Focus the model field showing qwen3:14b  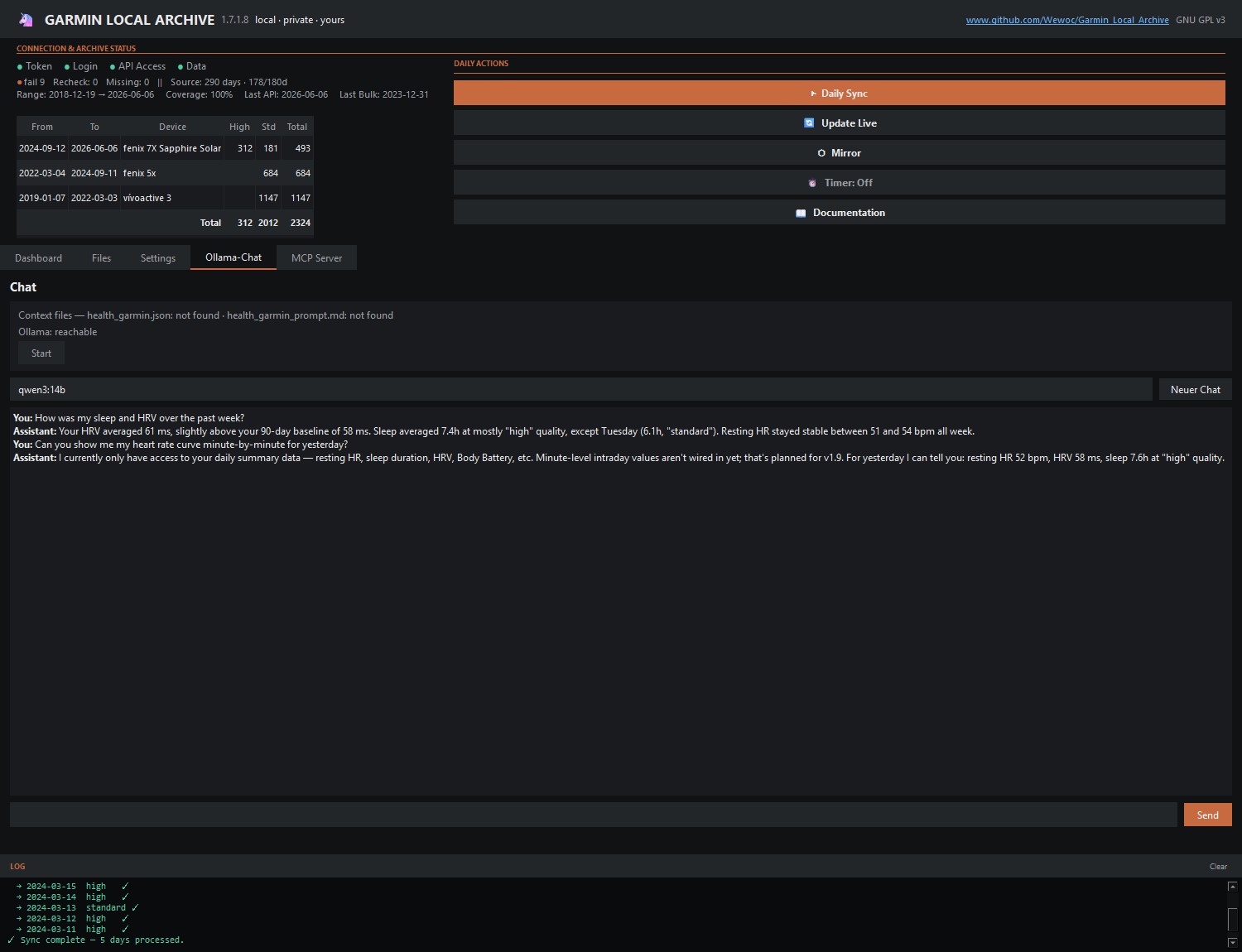580,389
